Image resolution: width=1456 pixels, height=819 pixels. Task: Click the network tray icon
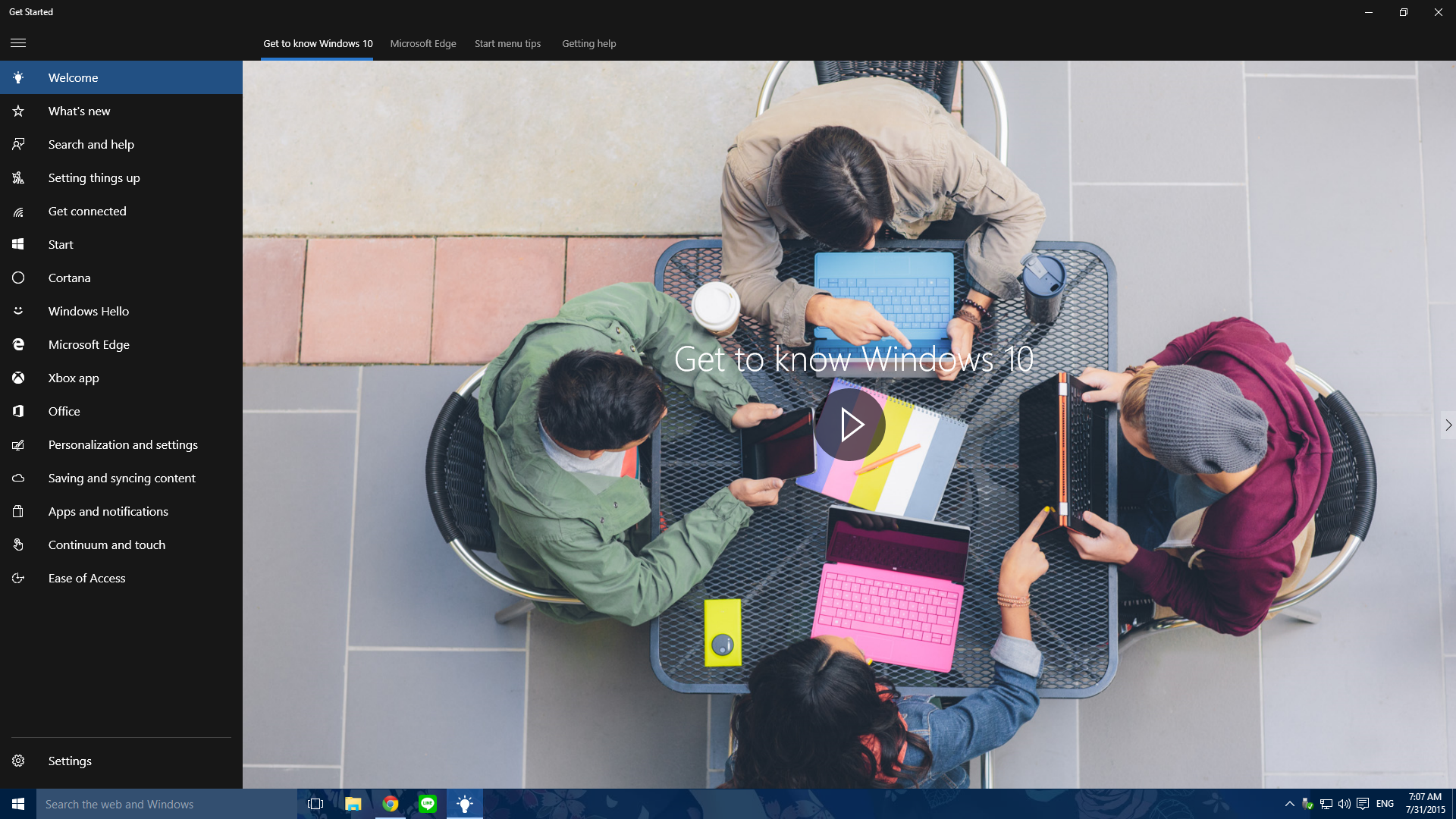(x=1326, y=804)
